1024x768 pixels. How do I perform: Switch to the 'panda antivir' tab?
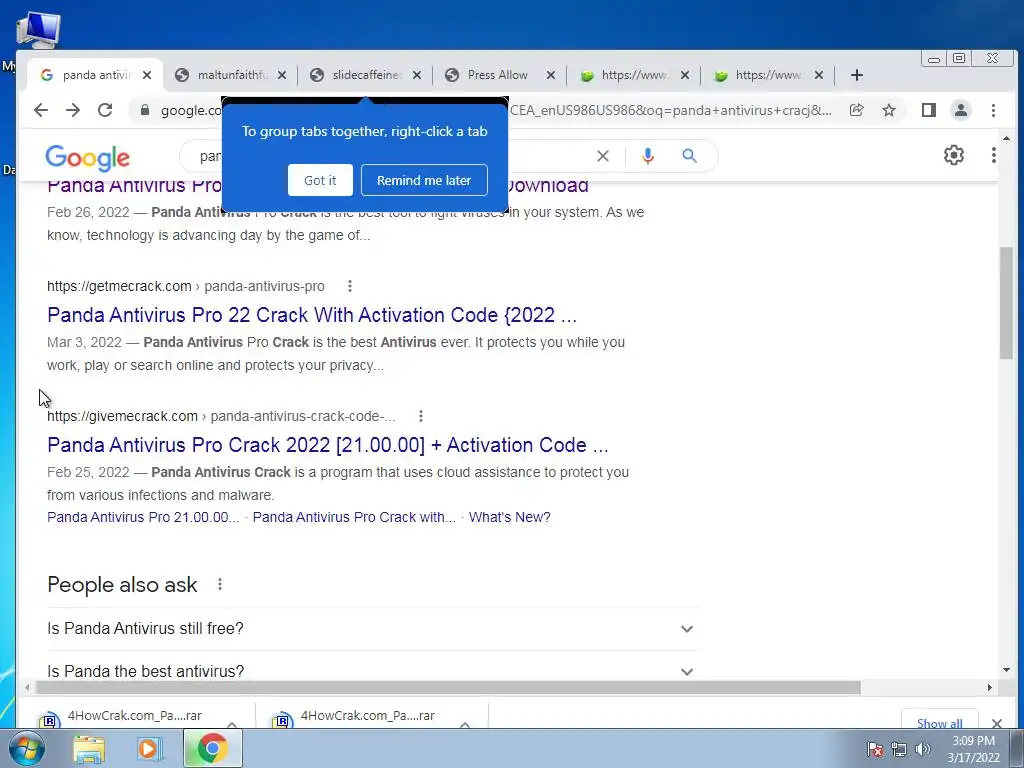tap(96, 75)
